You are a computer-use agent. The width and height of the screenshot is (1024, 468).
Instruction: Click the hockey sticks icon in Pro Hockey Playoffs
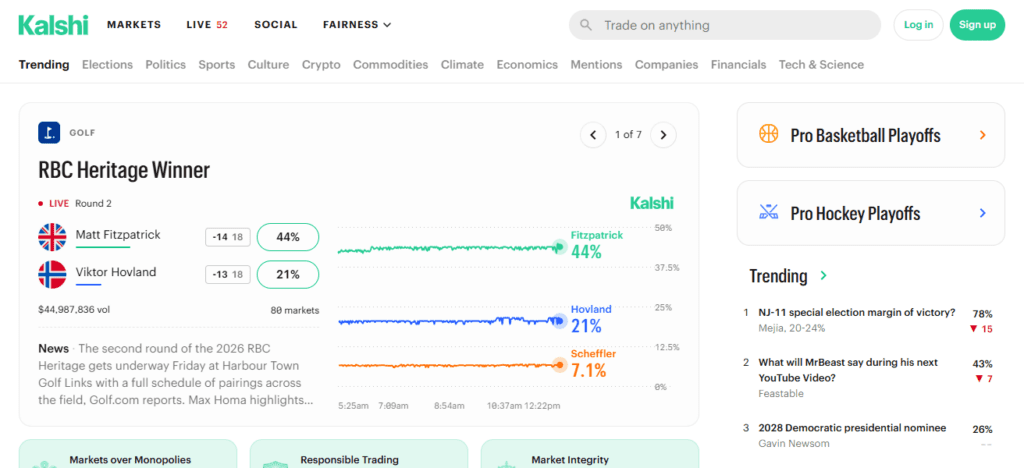769,212
